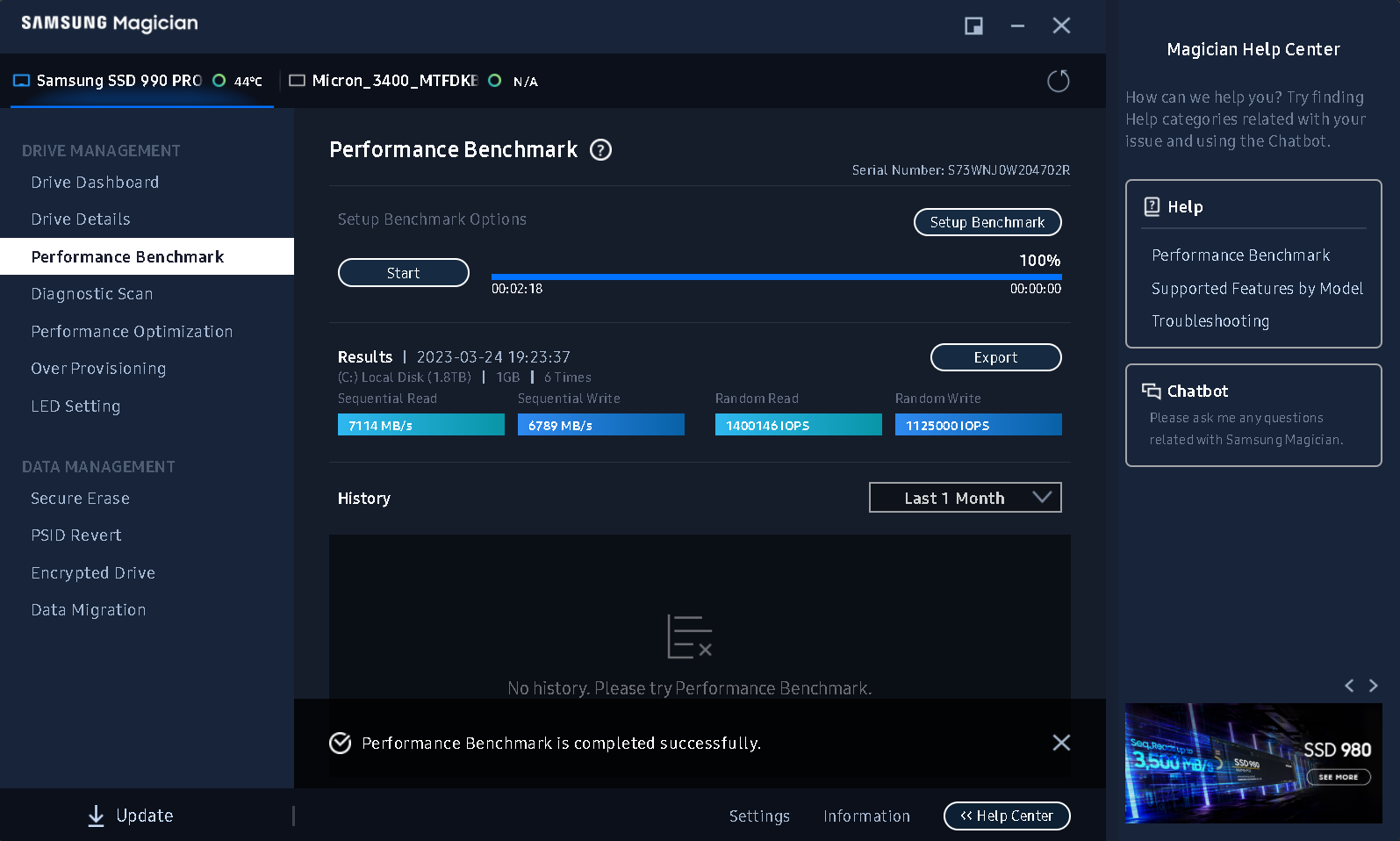
Task: Click the elapsed time 00:02:18
Action: click(x=517, y=289)
